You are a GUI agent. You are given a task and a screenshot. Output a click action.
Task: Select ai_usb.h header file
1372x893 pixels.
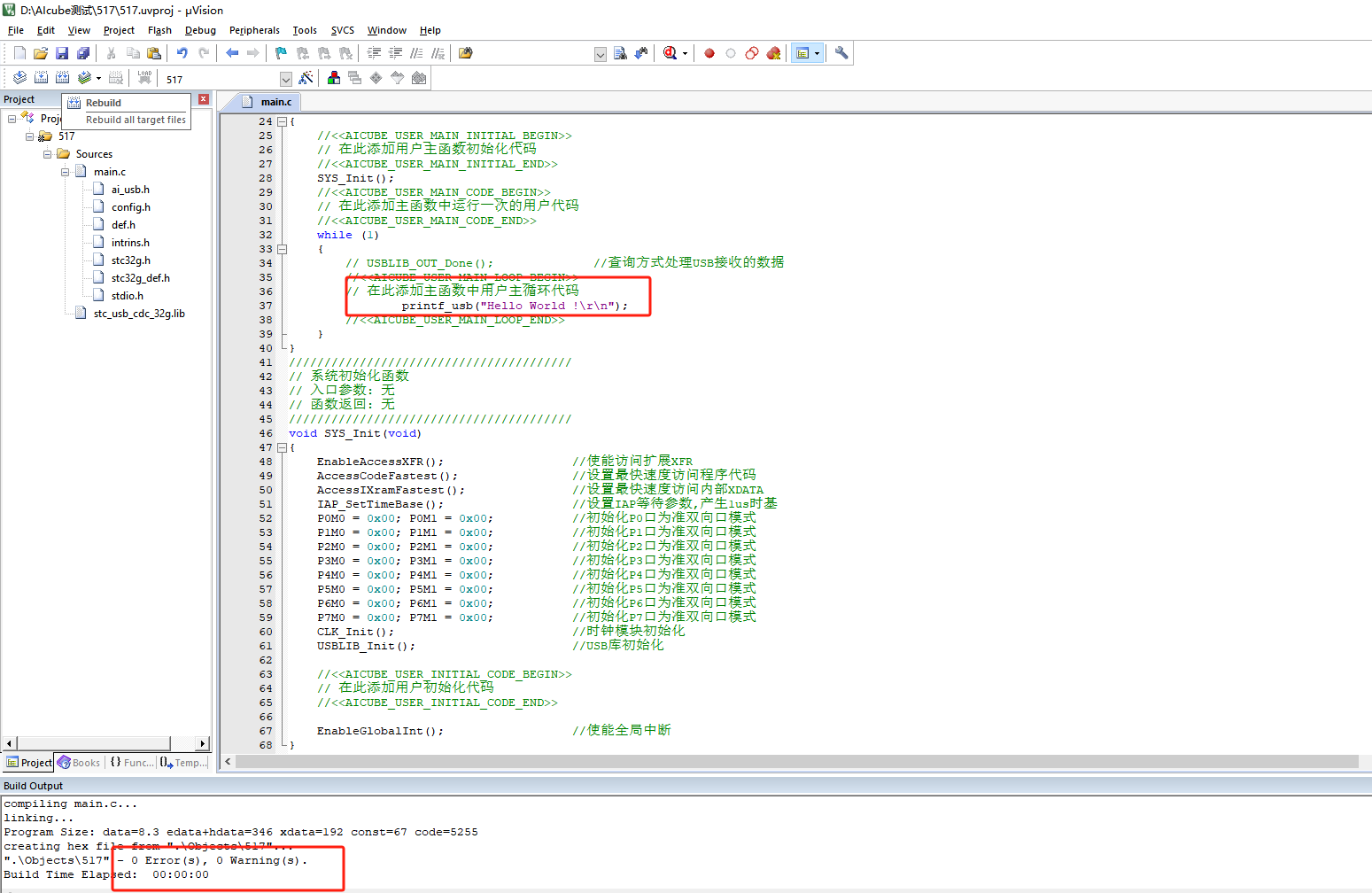coord(130,190)
